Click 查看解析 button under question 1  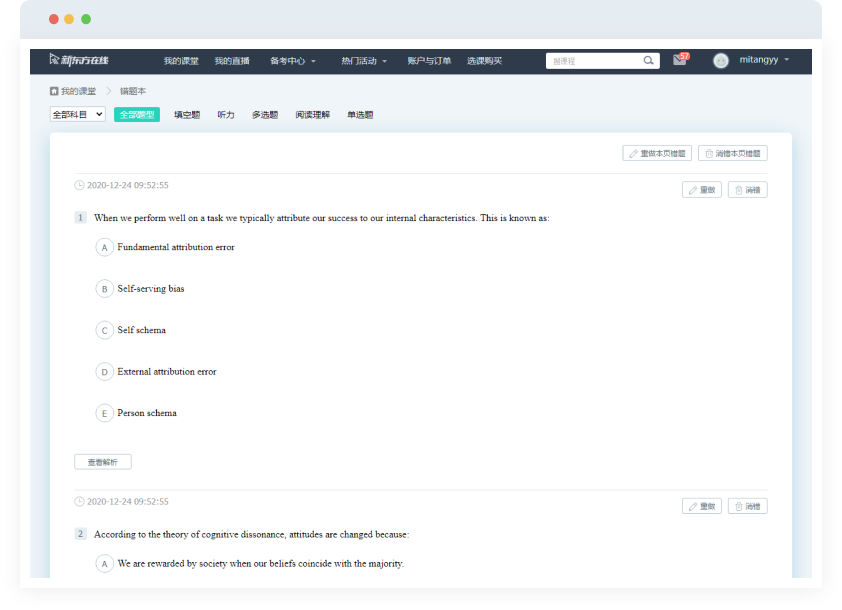coord(103,462)
